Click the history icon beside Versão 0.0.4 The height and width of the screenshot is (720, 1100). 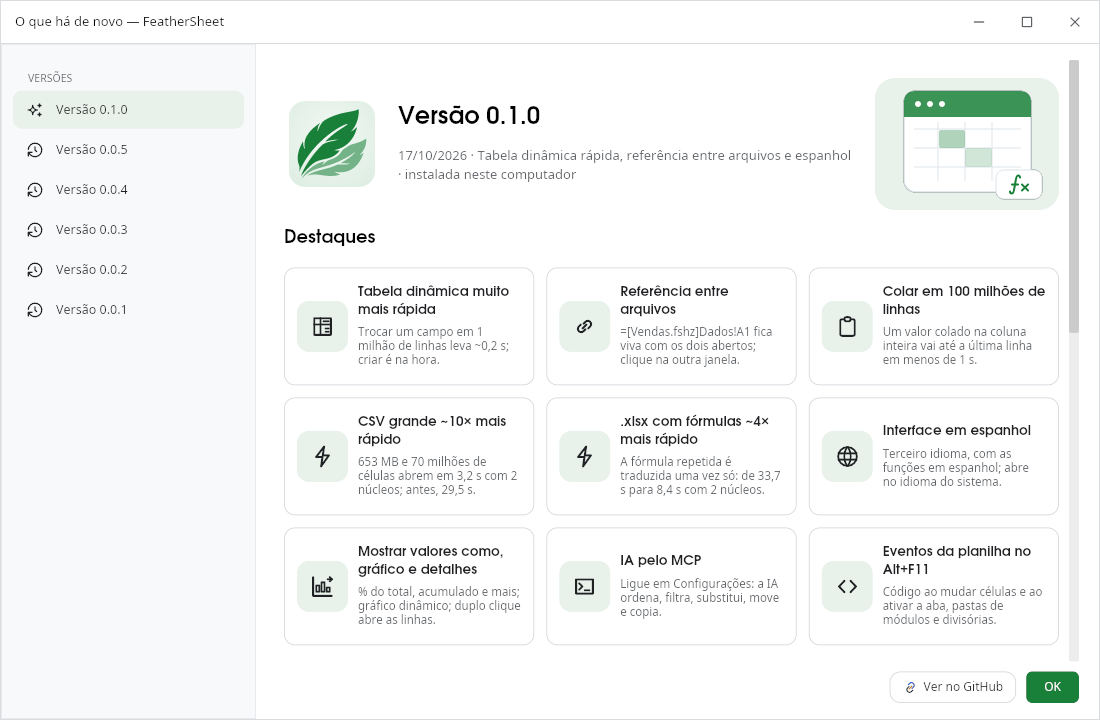click(x=35, y=189)
